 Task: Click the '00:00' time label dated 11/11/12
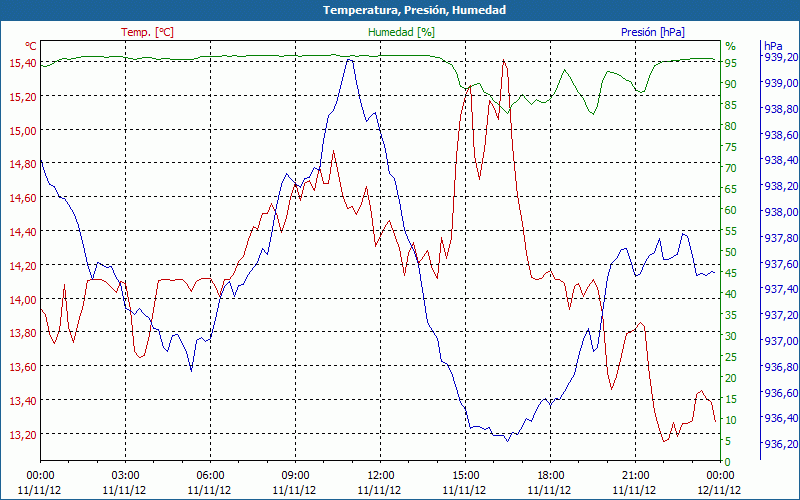(40, 476)
